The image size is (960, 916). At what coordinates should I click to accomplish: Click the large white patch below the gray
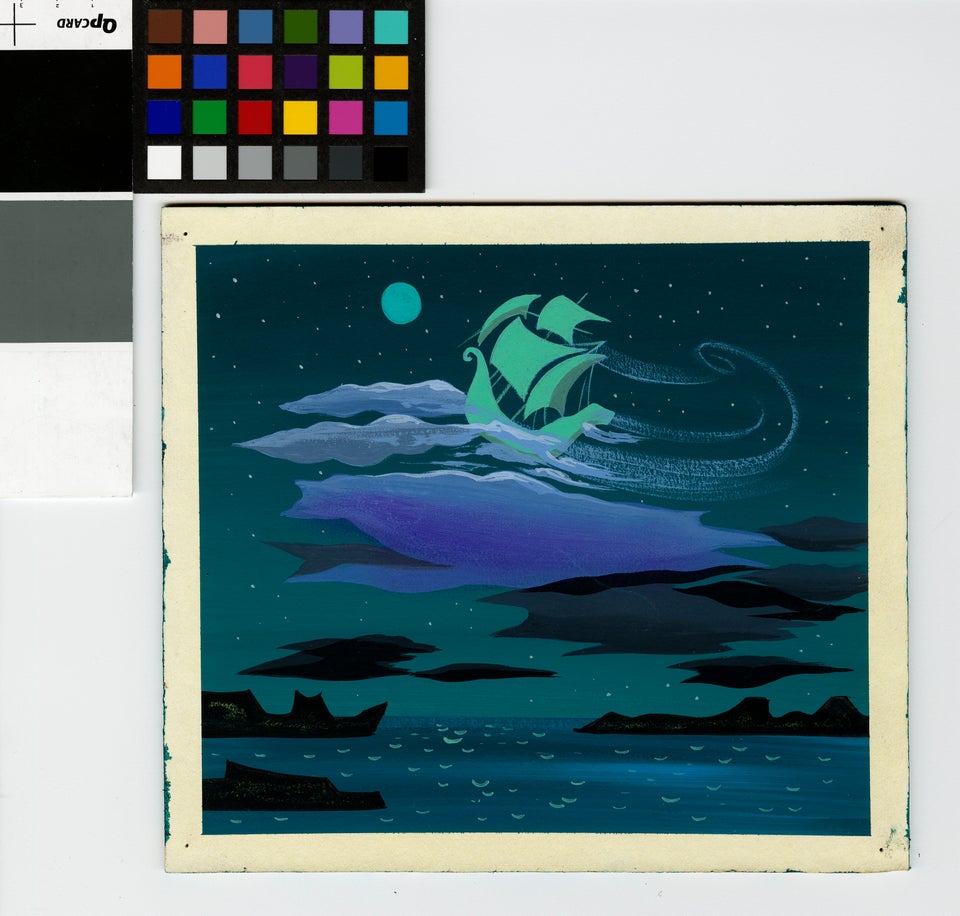(x=65, y=418)
